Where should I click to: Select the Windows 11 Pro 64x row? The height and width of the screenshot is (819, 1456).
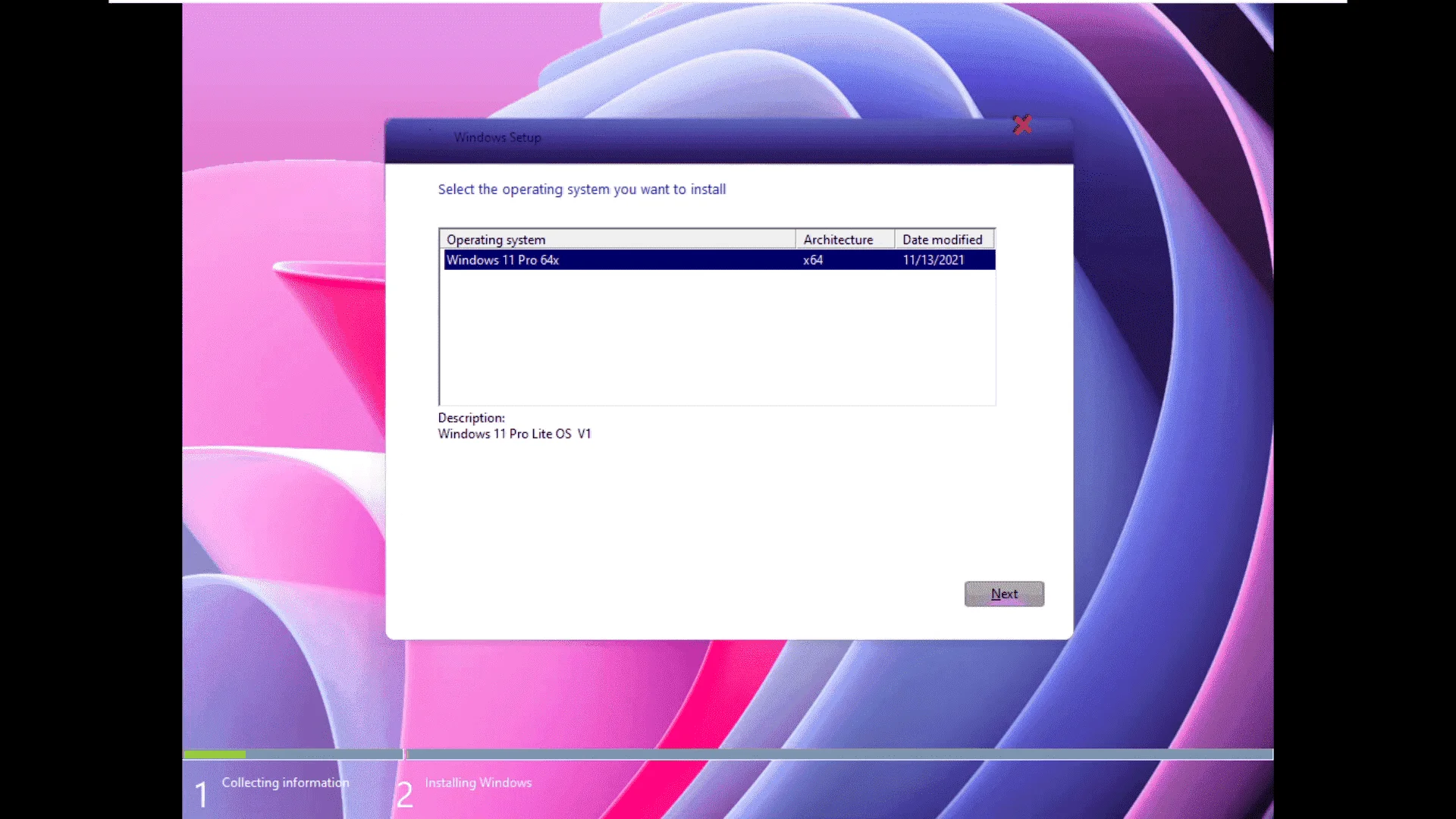(719, 260)
